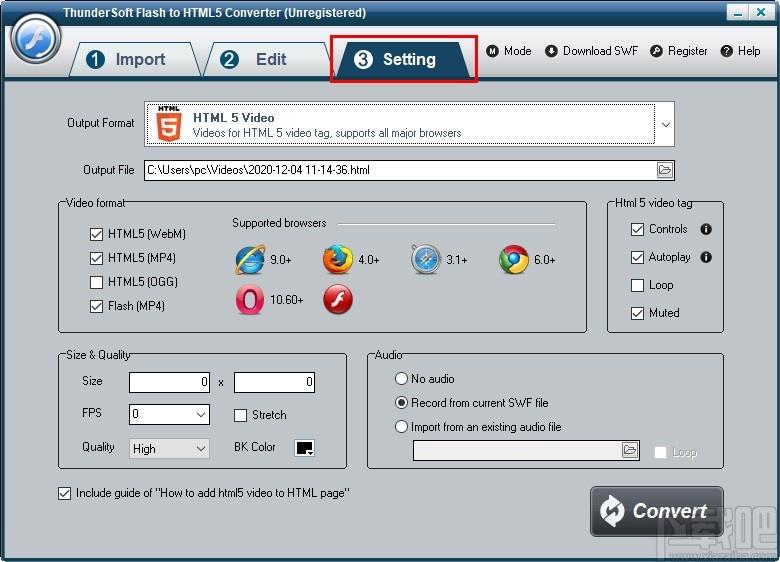
Task: Minimize the converter window
Action: pyautogui.click(x=738, y=12)
